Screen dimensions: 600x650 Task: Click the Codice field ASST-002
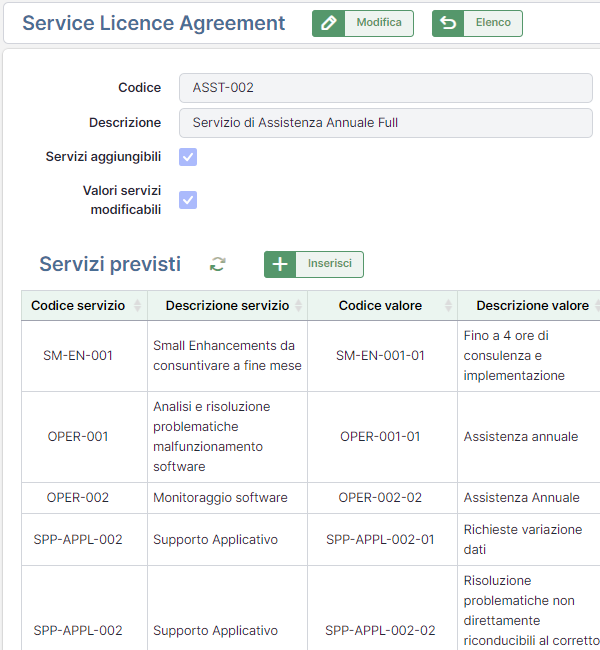click(385, 88)
